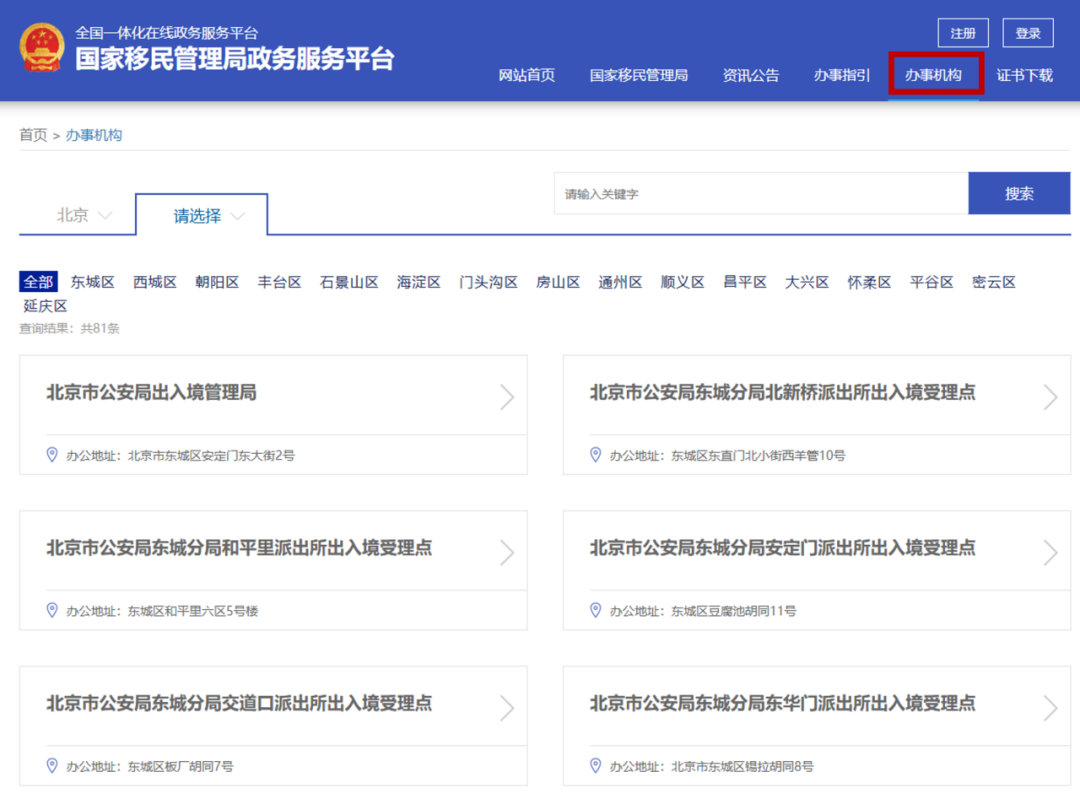Click address text 东城区豆腐池胡同11号
1080x799 pixels.
(x=734, y=611)
